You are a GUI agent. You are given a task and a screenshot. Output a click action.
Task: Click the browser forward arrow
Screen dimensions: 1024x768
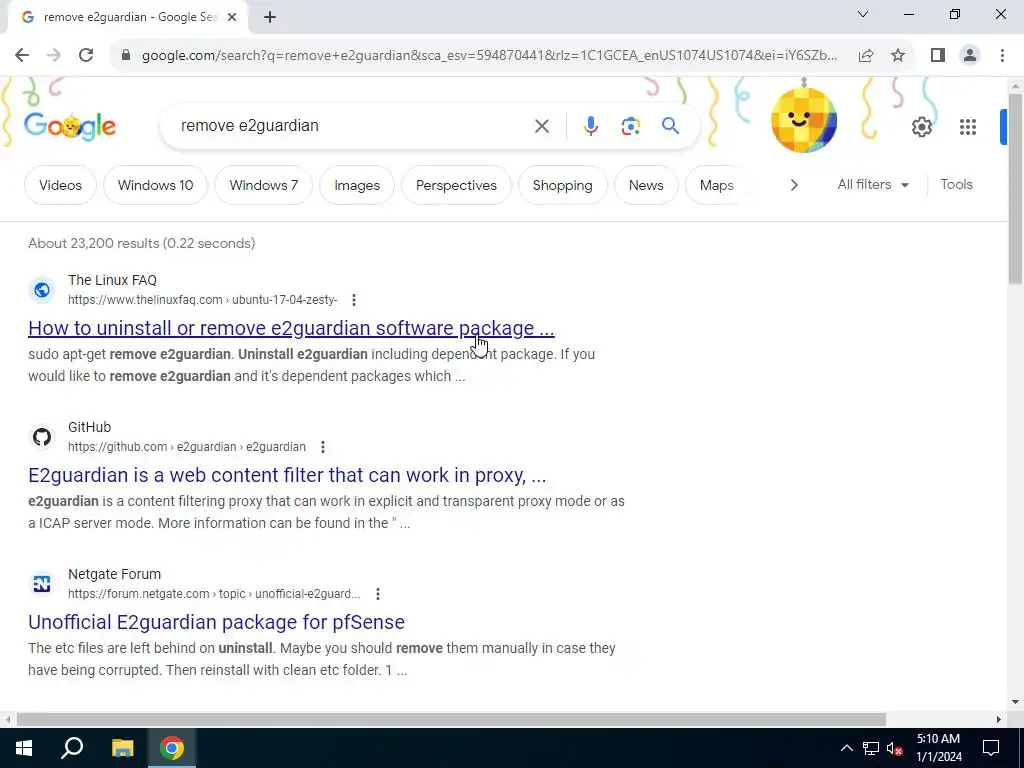(54, 56)
